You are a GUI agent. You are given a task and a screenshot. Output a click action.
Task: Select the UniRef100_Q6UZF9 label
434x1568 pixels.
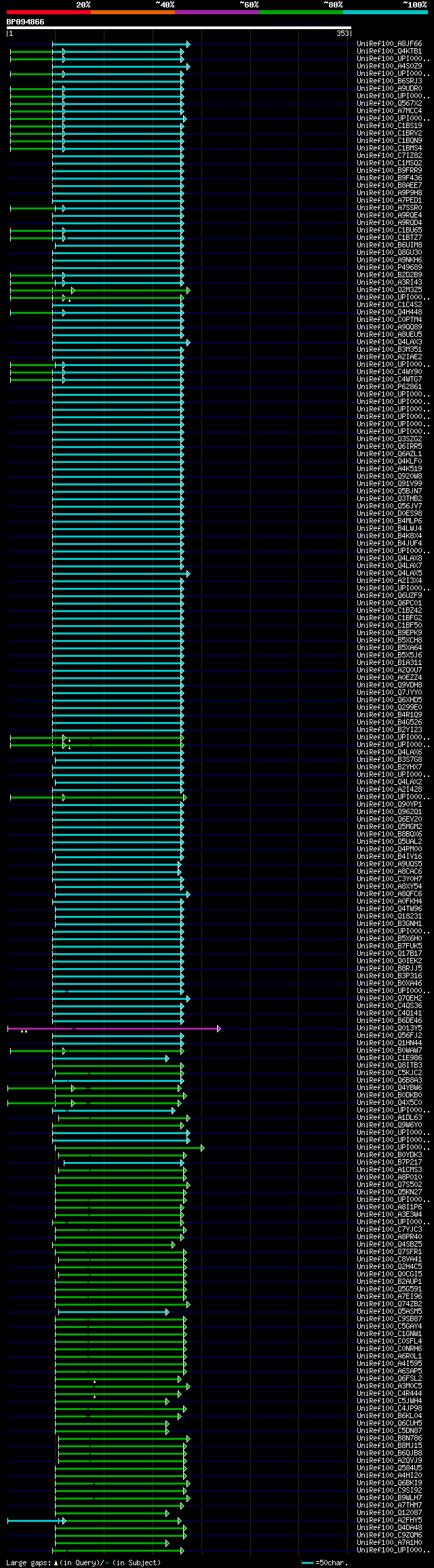[x=389, y=596]
